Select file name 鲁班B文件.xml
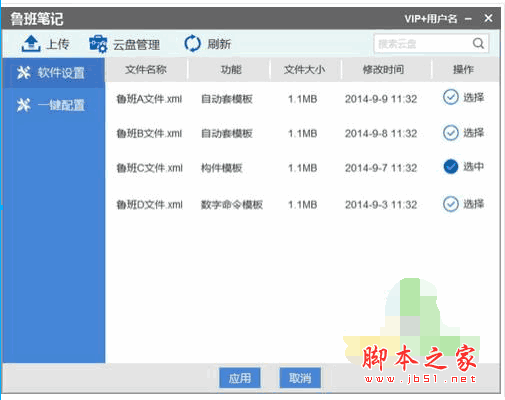The width and height of the screenshot is (505, 400). (x=149, y=133)
